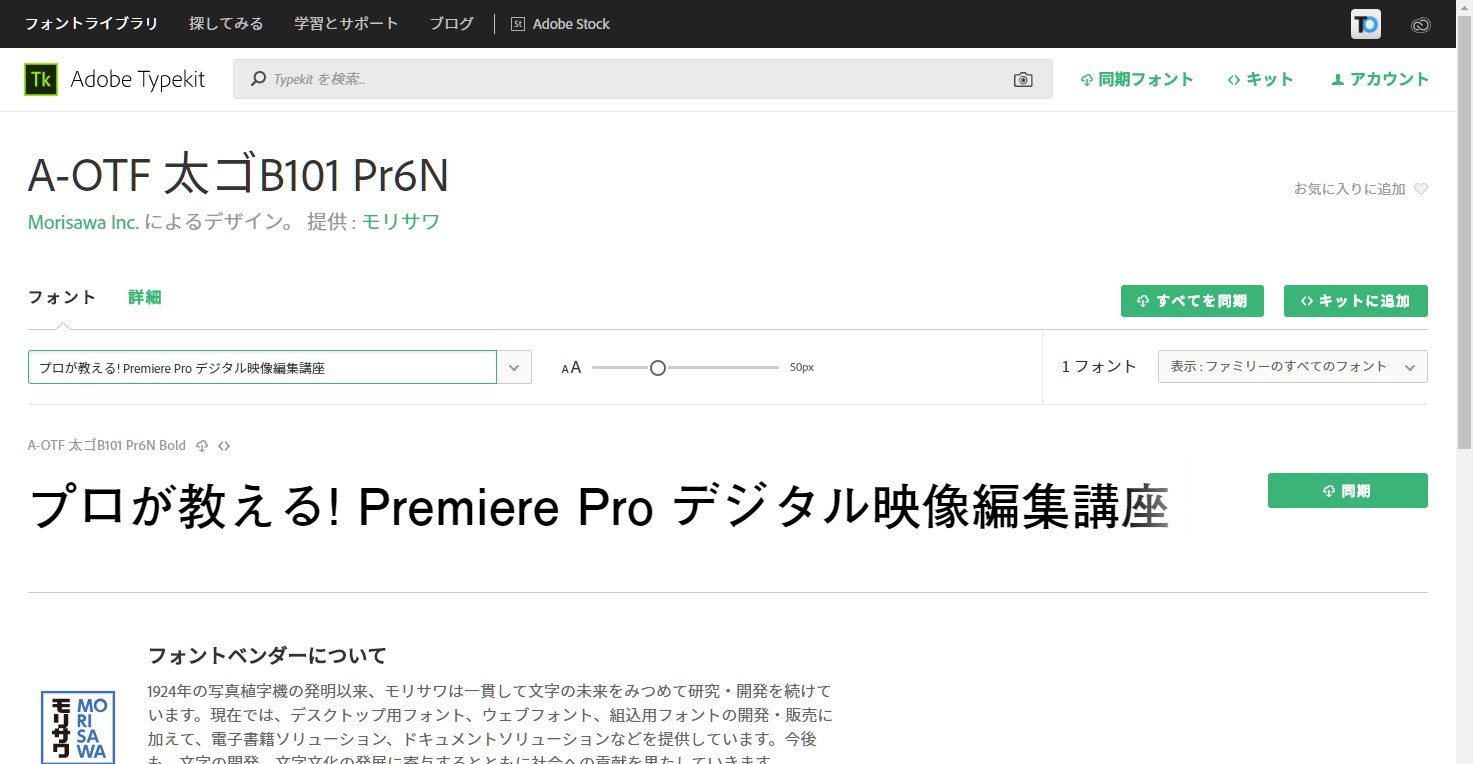
Task: Click the search magnifier icon
Action: [x=258, y=79]
